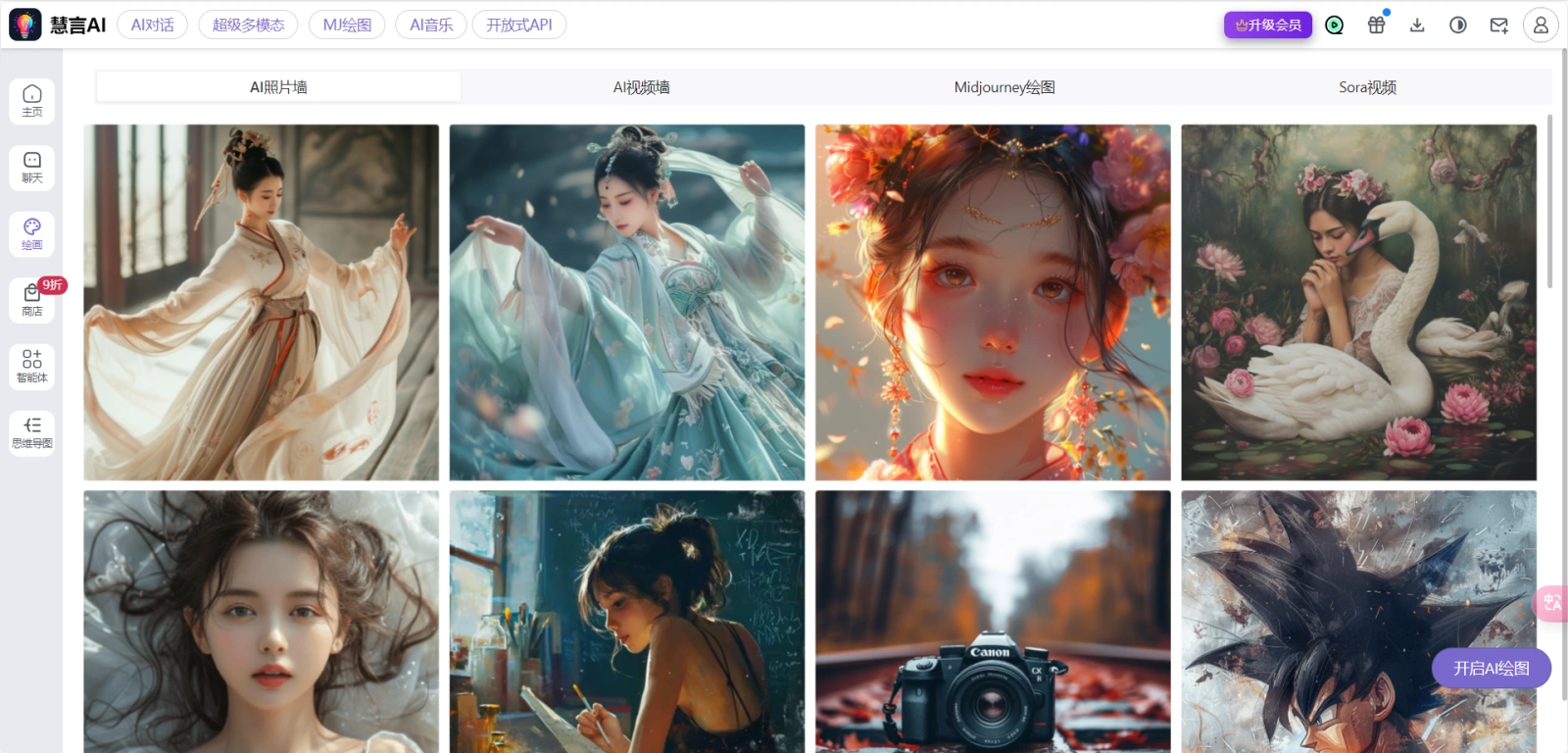Open the beige hanfu dancer image
The height and width of the screenshot is (753, 1568).
[262, 302]
